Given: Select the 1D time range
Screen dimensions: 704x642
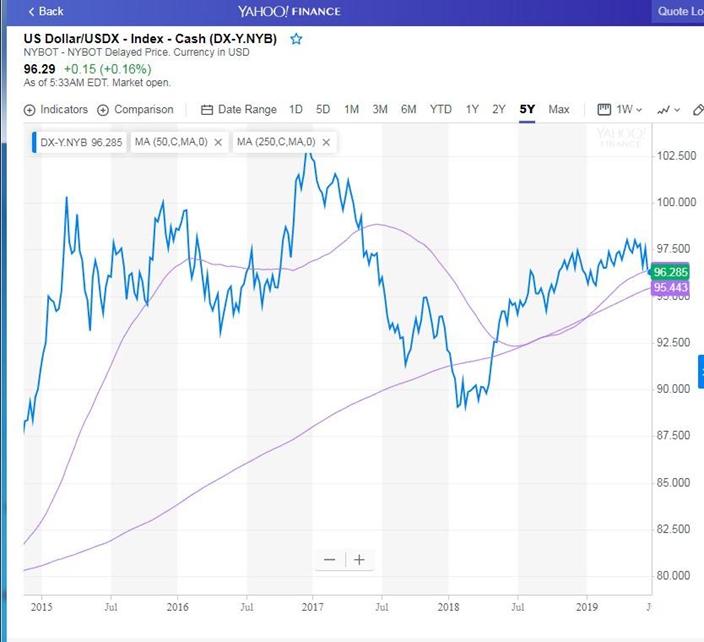Looking at the screenshot, I should tap(295, 110).
